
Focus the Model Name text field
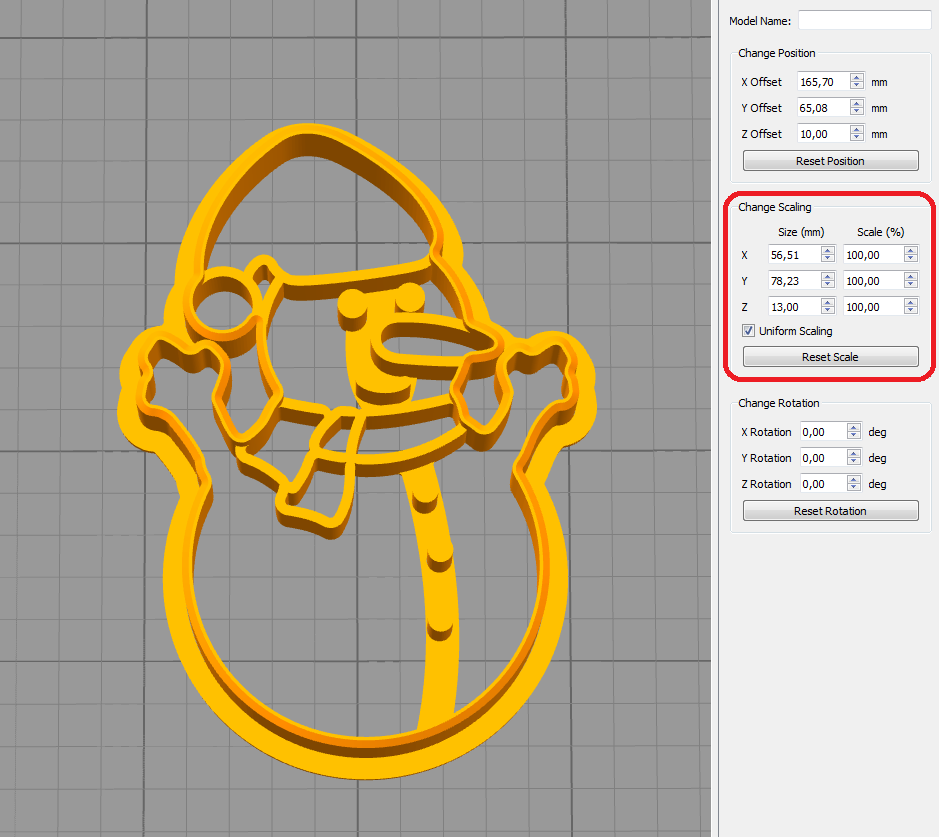864,20
